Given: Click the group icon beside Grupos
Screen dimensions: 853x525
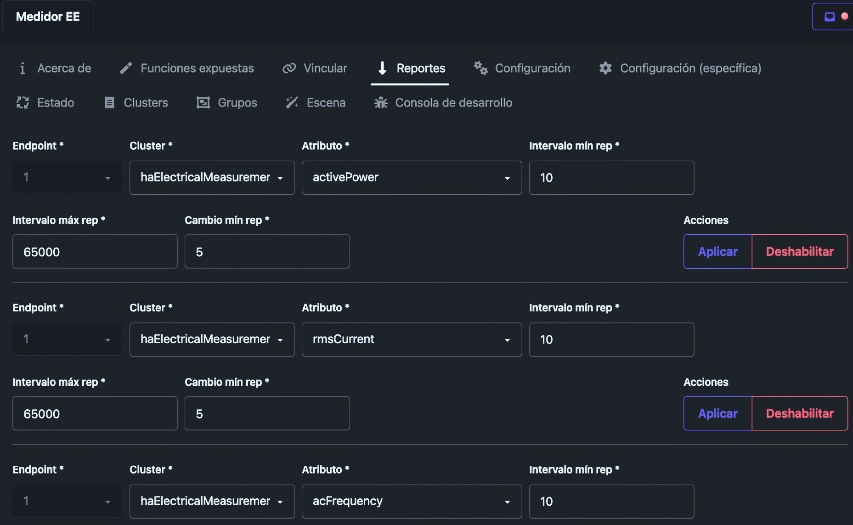Looking at the screenshot, I should pyautogui.click(x=203, y=102).
